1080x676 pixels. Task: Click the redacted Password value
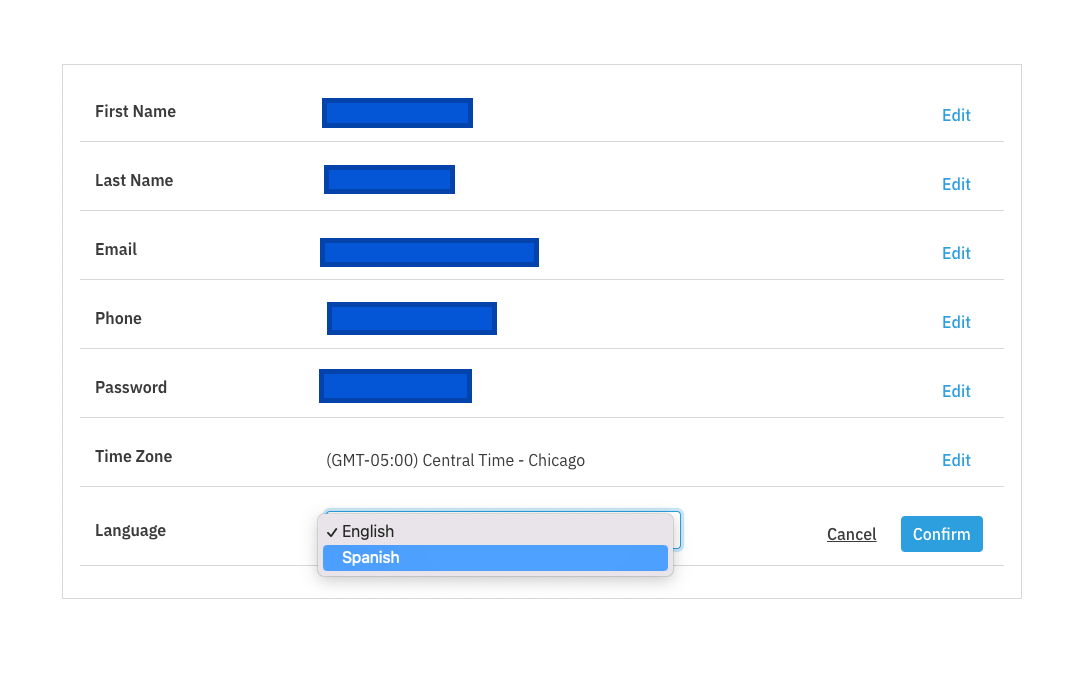point(395,386)
